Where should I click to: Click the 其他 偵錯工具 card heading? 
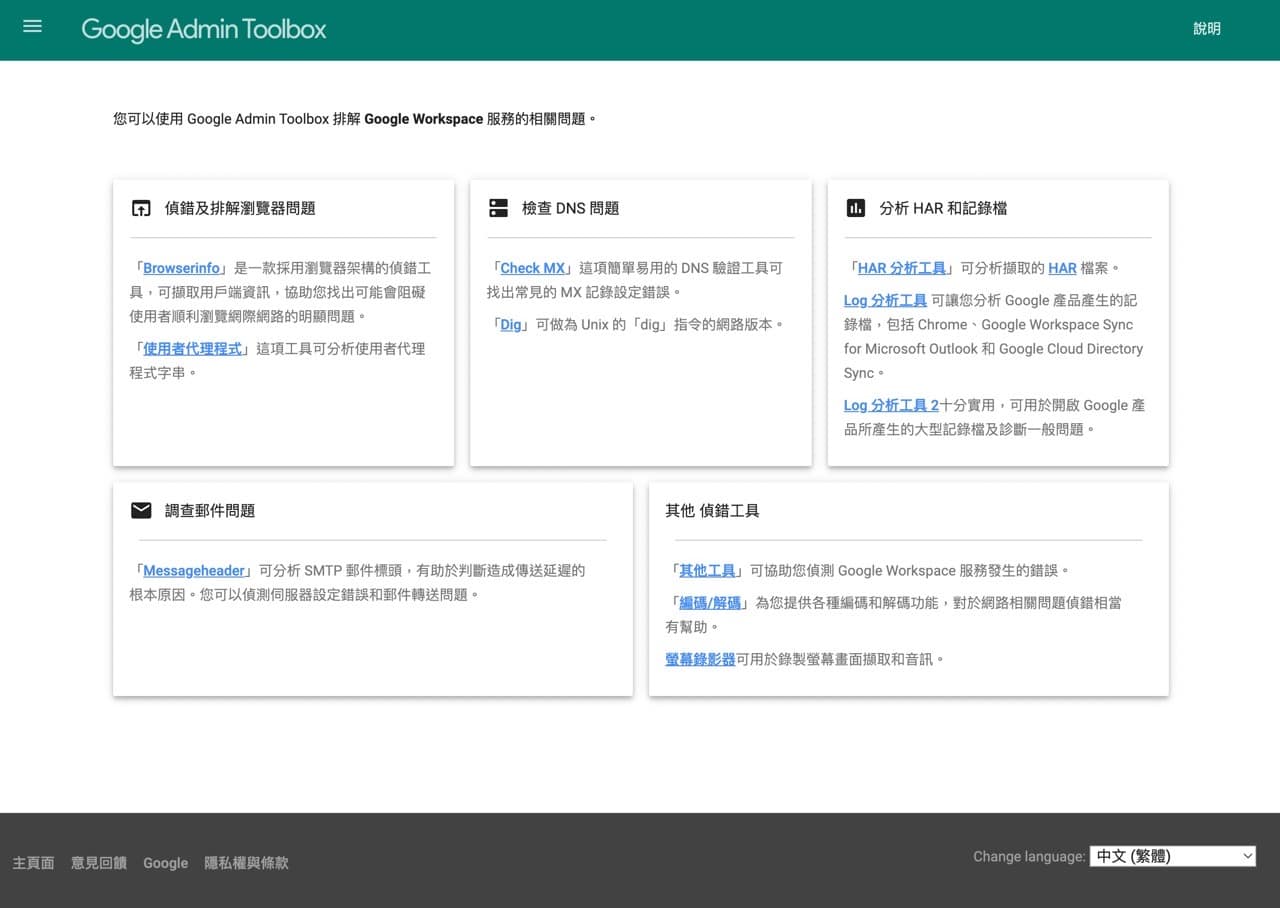pyautogui.click(x=712, y=510)
